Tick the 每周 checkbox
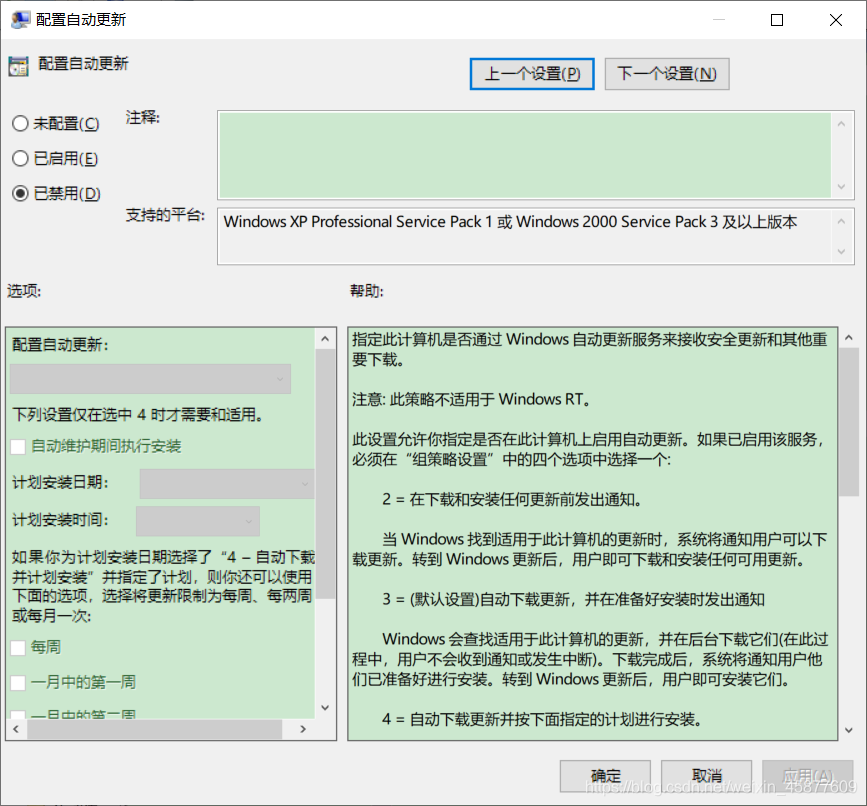 (x=18, y=648)
